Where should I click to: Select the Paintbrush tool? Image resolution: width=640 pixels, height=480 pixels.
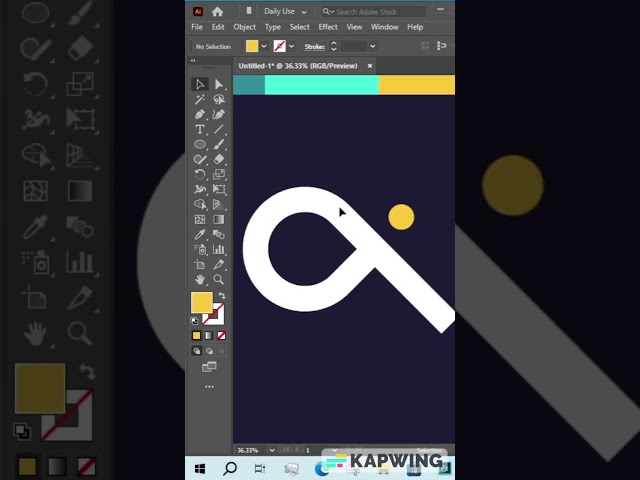(219, 144)
